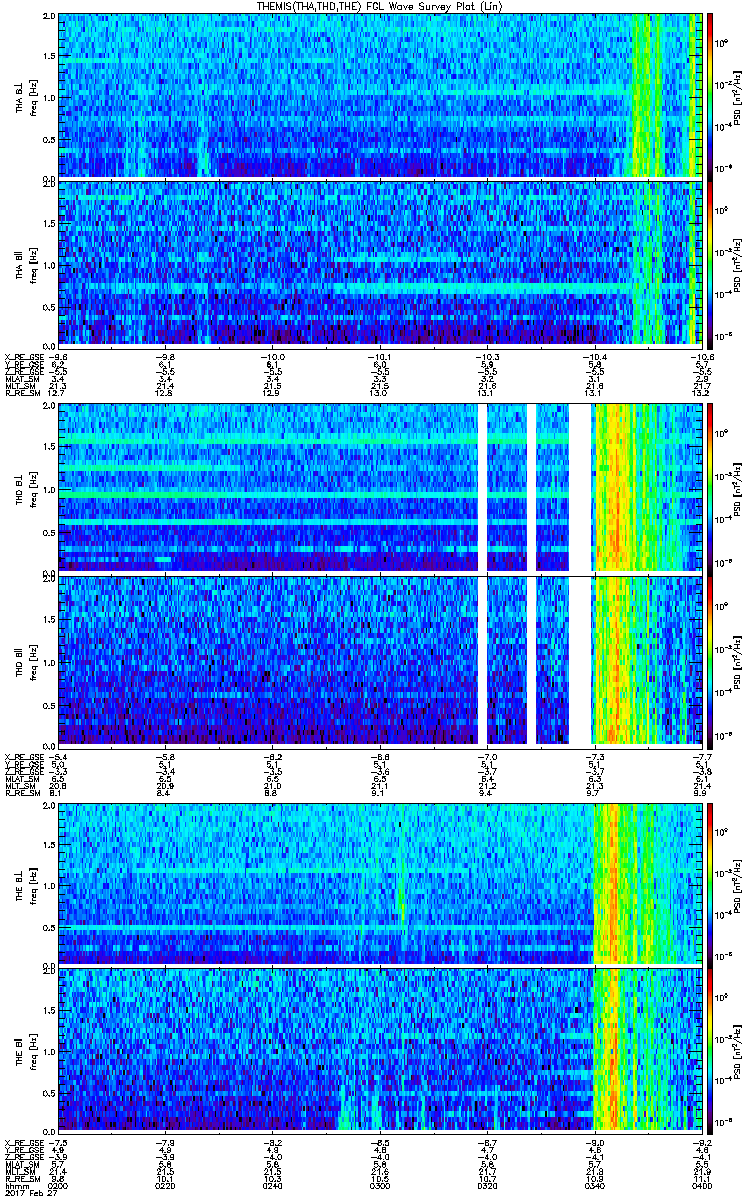
Task: Click the THE BII spectrogram panel
Action: pyautogui.click(x=381, y=1050)
